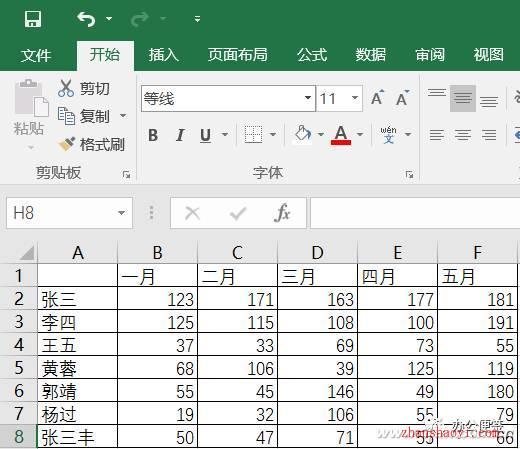Open Customize Quick Access Toolbar dropdown
This screenshot has height=449, width=520.
pyautogui.click(x=197, y=19)
